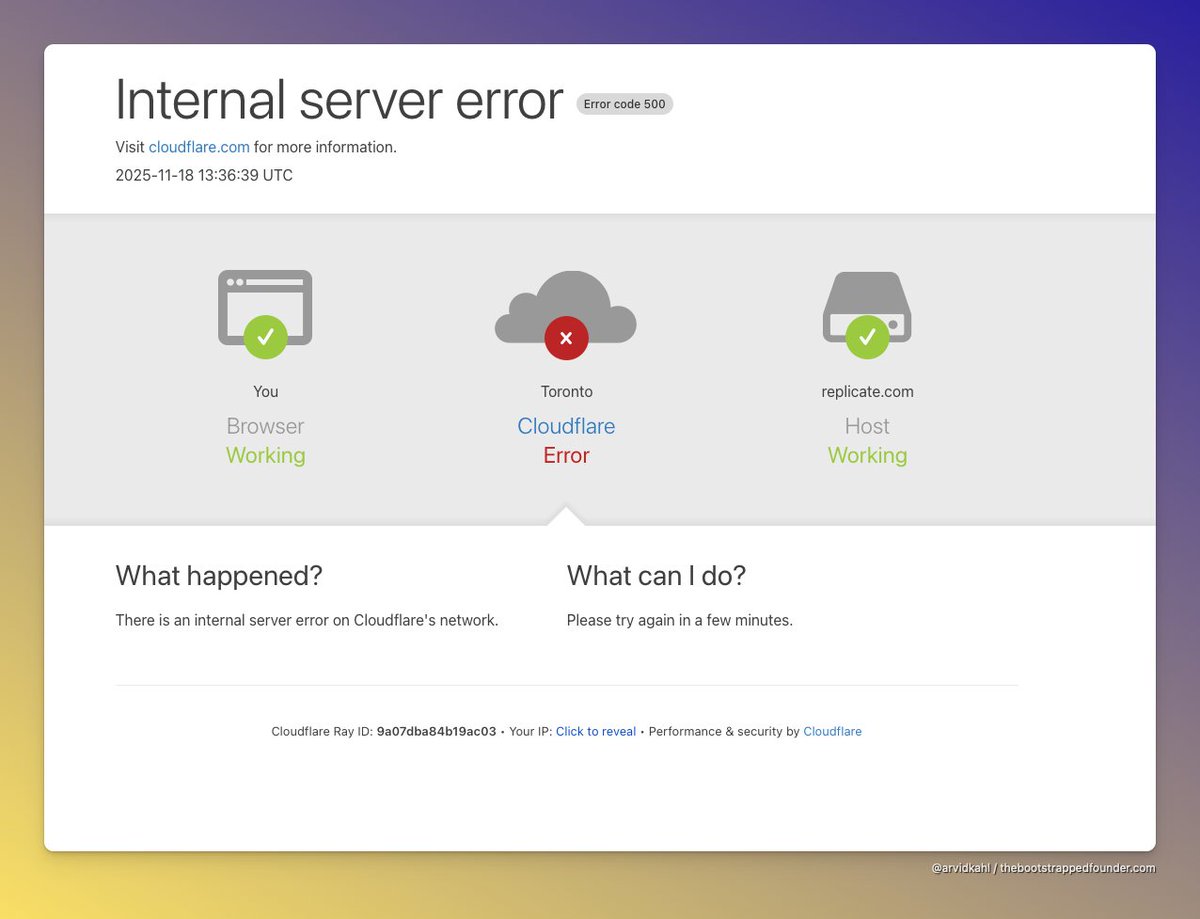Click the Browser label
Viewport: 1200px width, 919px height.
pyautogui.click(x=265, y=426)
